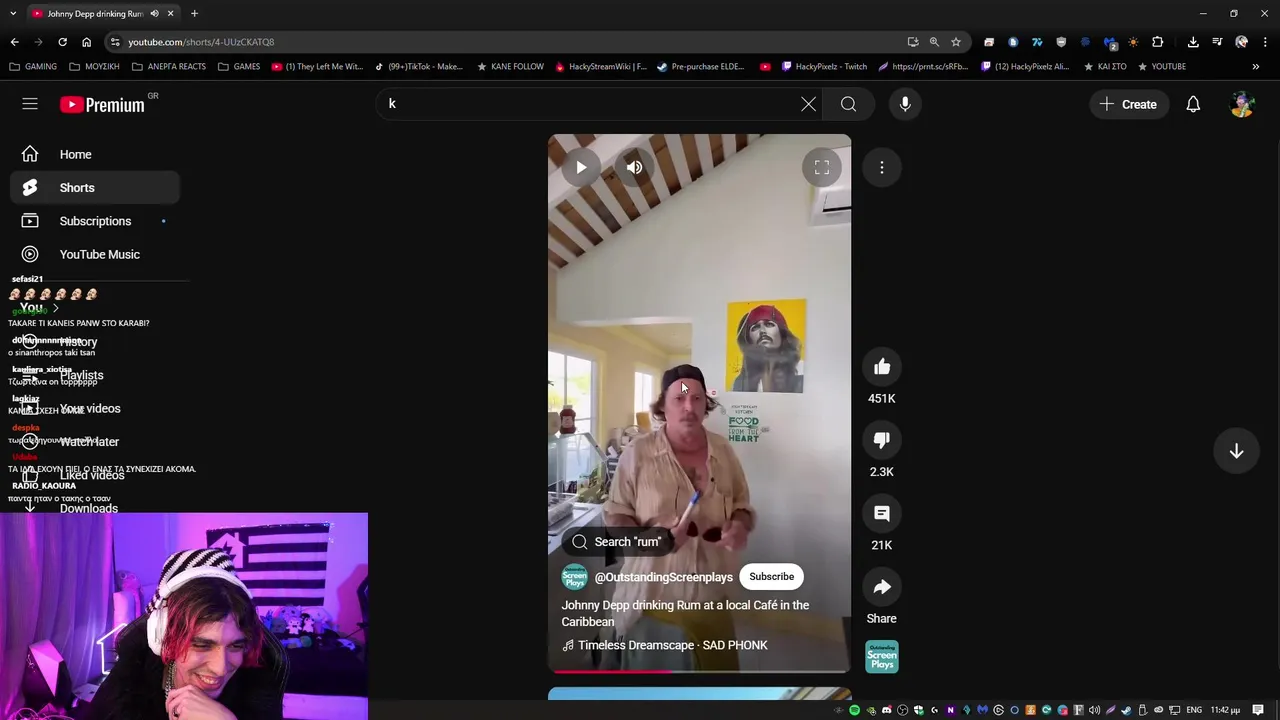
Task: Subscribe to OutstandingScreenplays
Action: click(x=771, y=577)
